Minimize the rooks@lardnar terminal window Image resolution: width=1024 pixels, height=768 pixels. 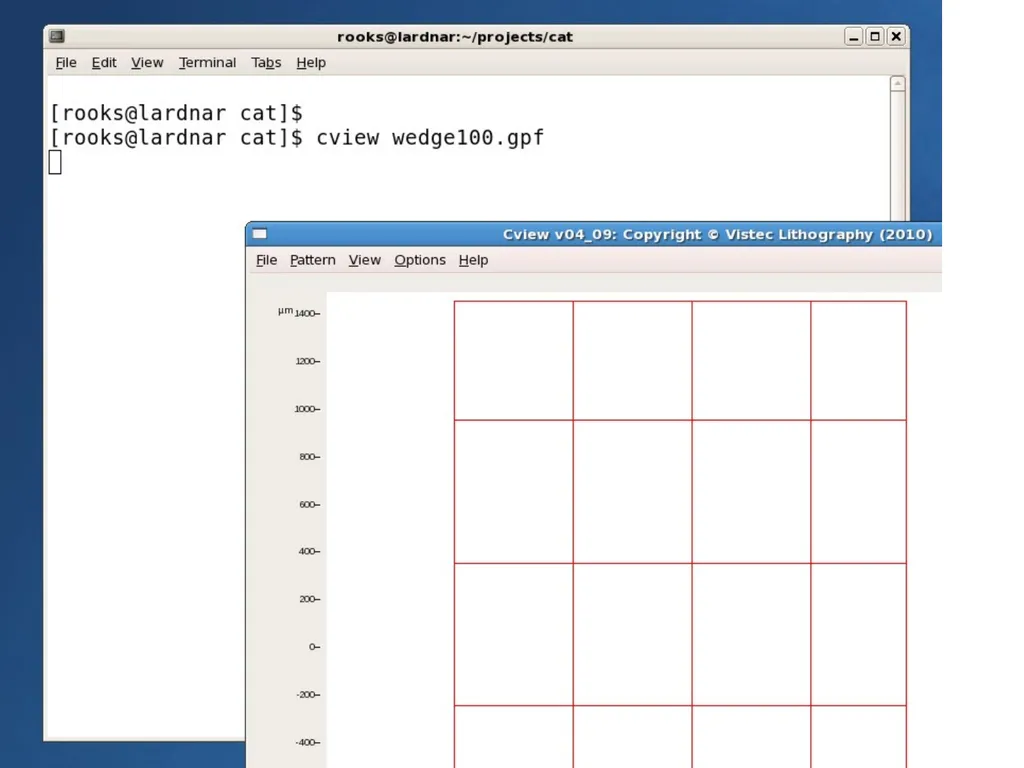pyautogui.click(x=853, y=37)
